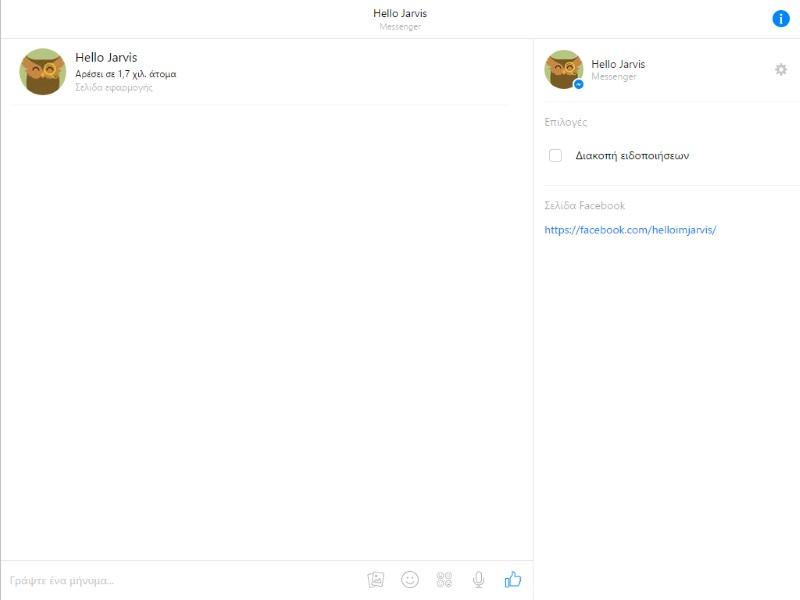Click the blue info icon in header
This screenshot has width=800, height=600.
(x=781, y=19)
